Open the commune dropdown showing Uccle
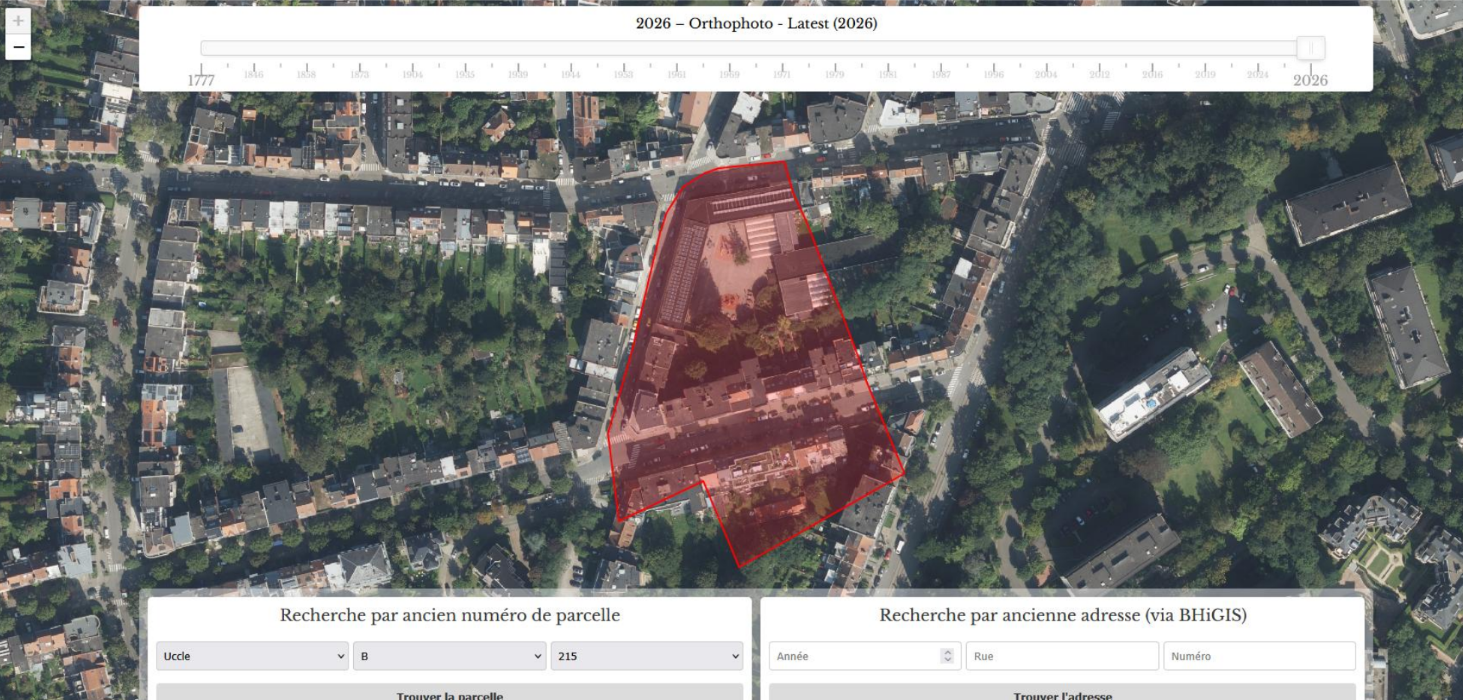This screenshot has height=700, width=1463. click(x=251, y=656)
